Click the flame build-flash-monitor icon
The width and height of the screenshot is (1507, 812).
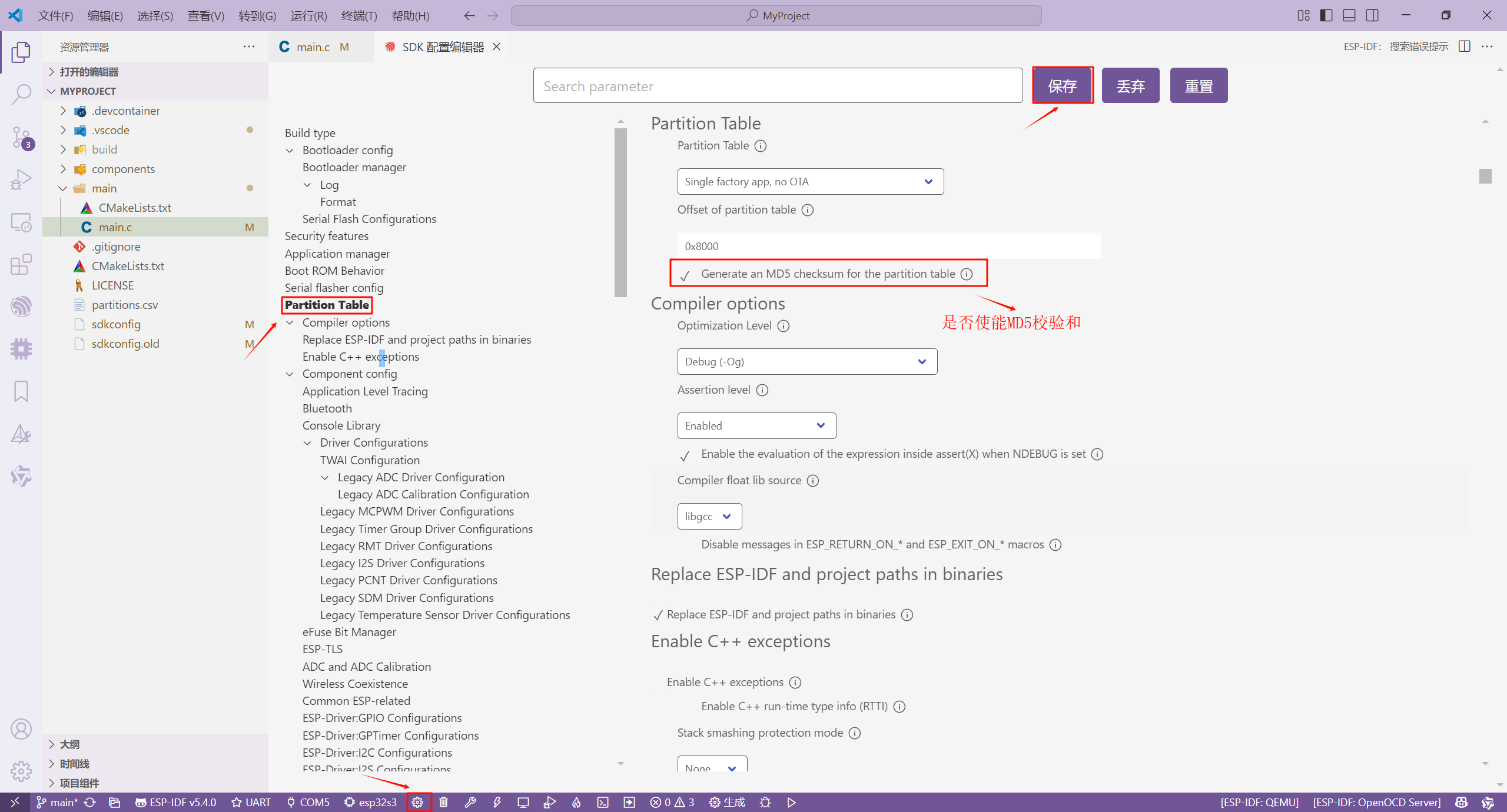(576, 802)
